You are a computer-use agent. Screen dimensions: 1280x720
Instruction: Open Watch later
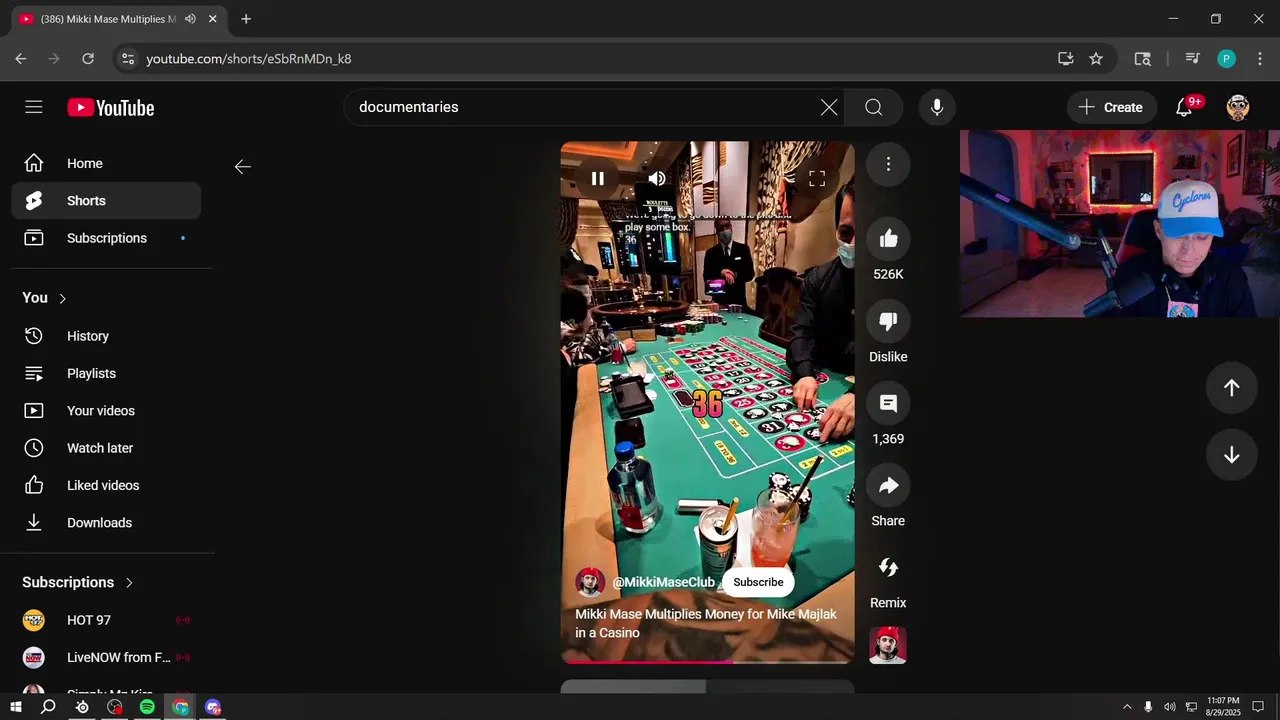click(x=106, y=448)
